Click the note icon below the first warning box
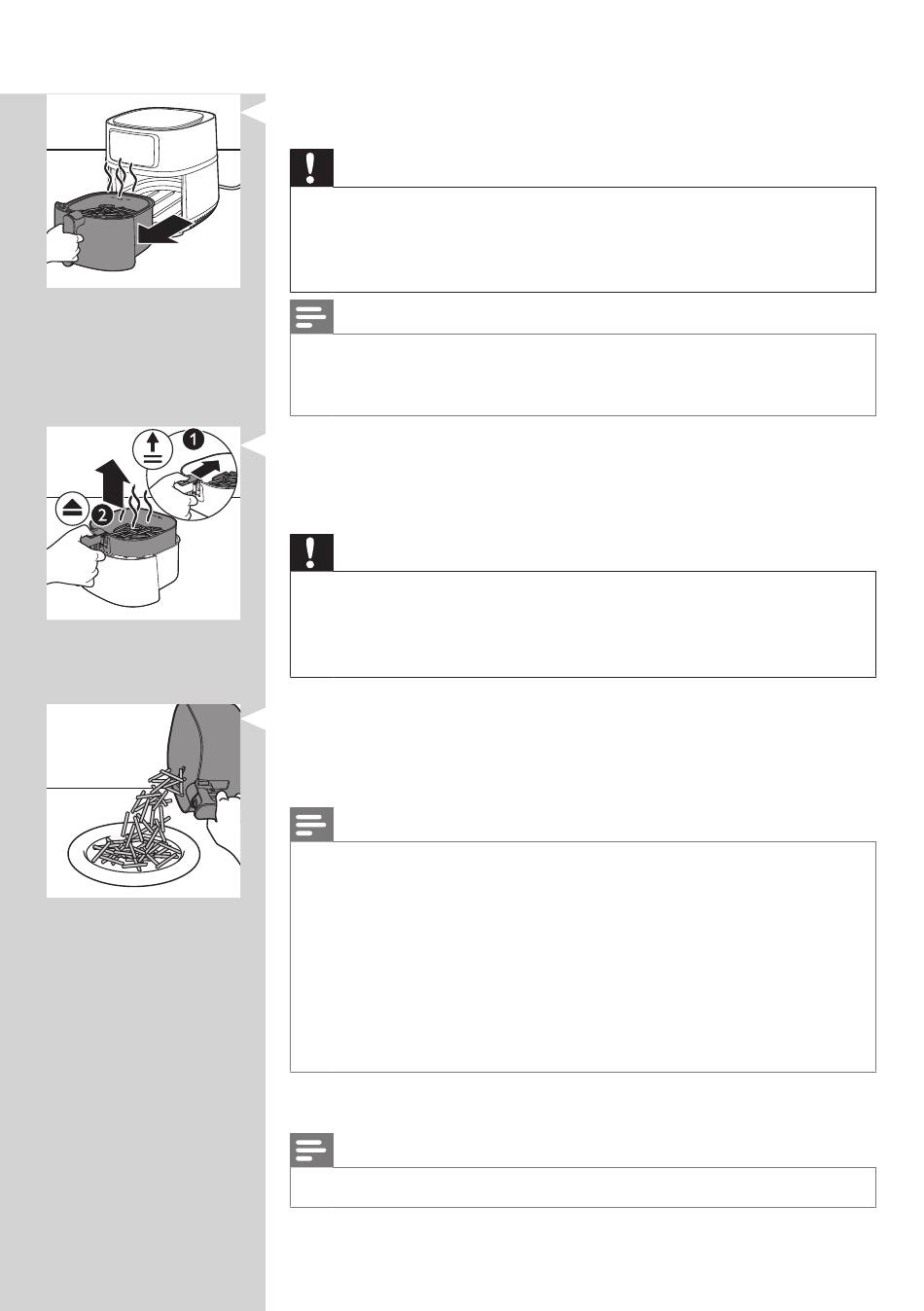Screen dimensions: 924x1311 tap(311, 317)
